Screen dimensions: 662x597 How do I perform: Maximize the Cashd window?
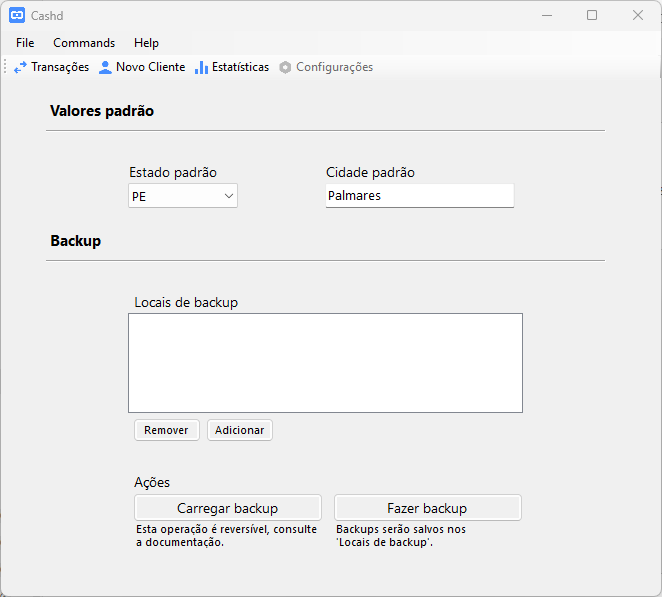(592, 16)
